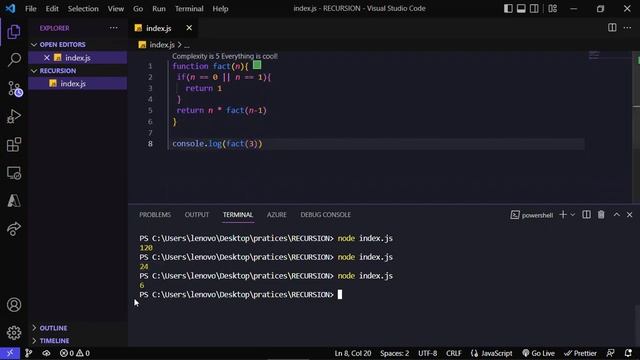The width and height of the screenshot is (640, 360).
Task: Close the index.js editor tab
Action: [189, 28]
